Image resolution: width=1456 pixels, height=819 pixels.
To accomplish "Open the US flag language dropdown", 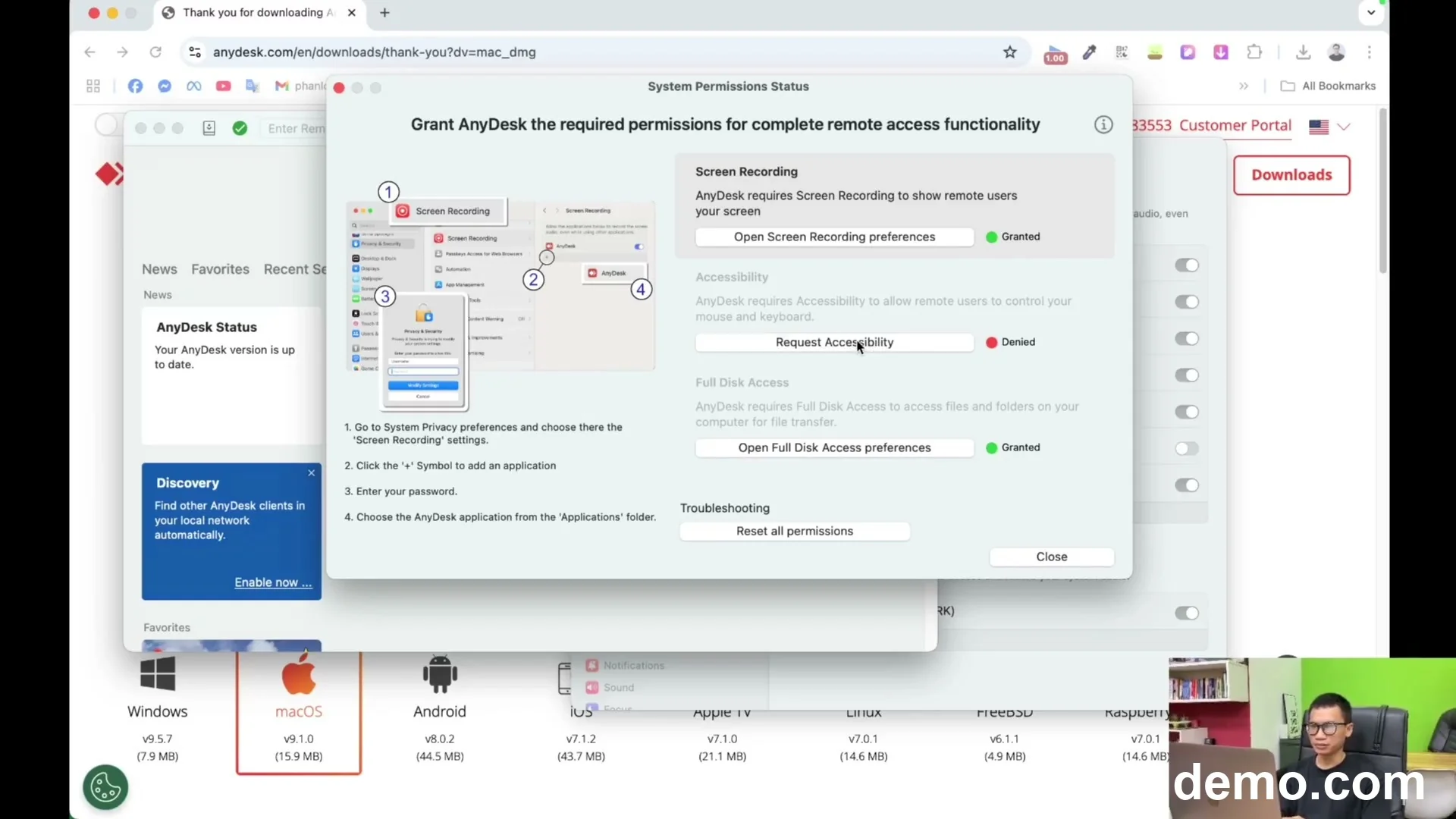I will pos(1330,127).
